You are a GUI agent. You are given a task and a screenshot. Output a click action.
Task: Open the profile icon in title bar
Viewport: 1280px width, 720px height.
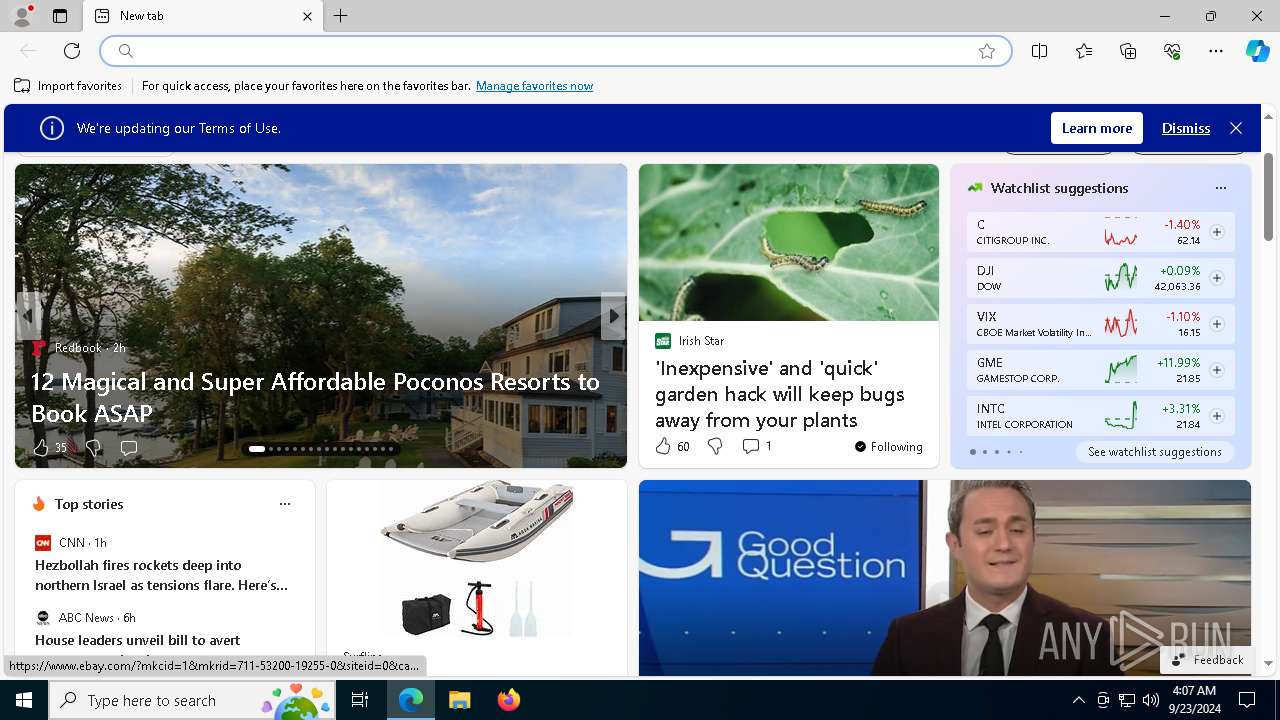[x=21, y=16]
